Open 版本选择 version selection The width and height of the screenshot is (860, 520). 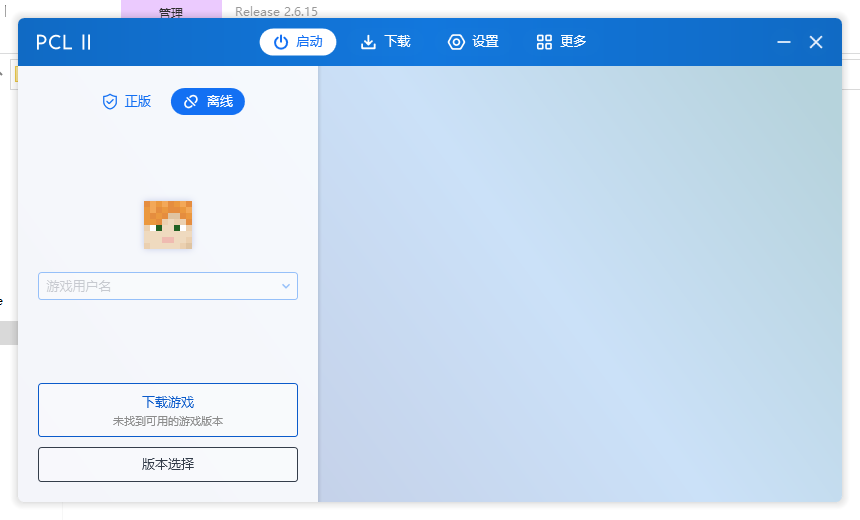tap(168, 465)
